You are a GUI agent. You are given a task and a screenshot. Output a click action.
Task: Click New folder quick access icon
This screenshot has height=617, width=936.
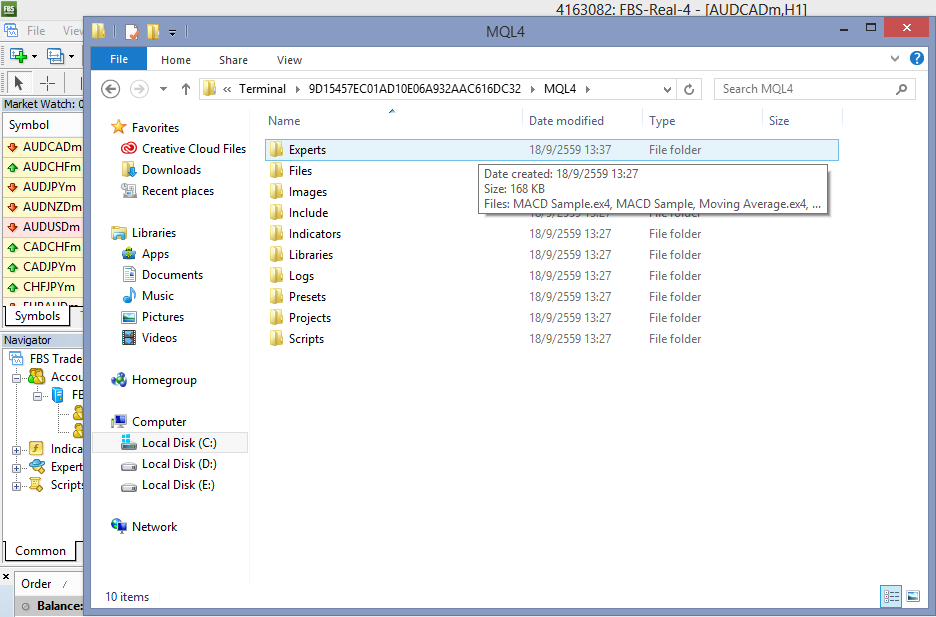pyautogui.click(x=153, y=31)
